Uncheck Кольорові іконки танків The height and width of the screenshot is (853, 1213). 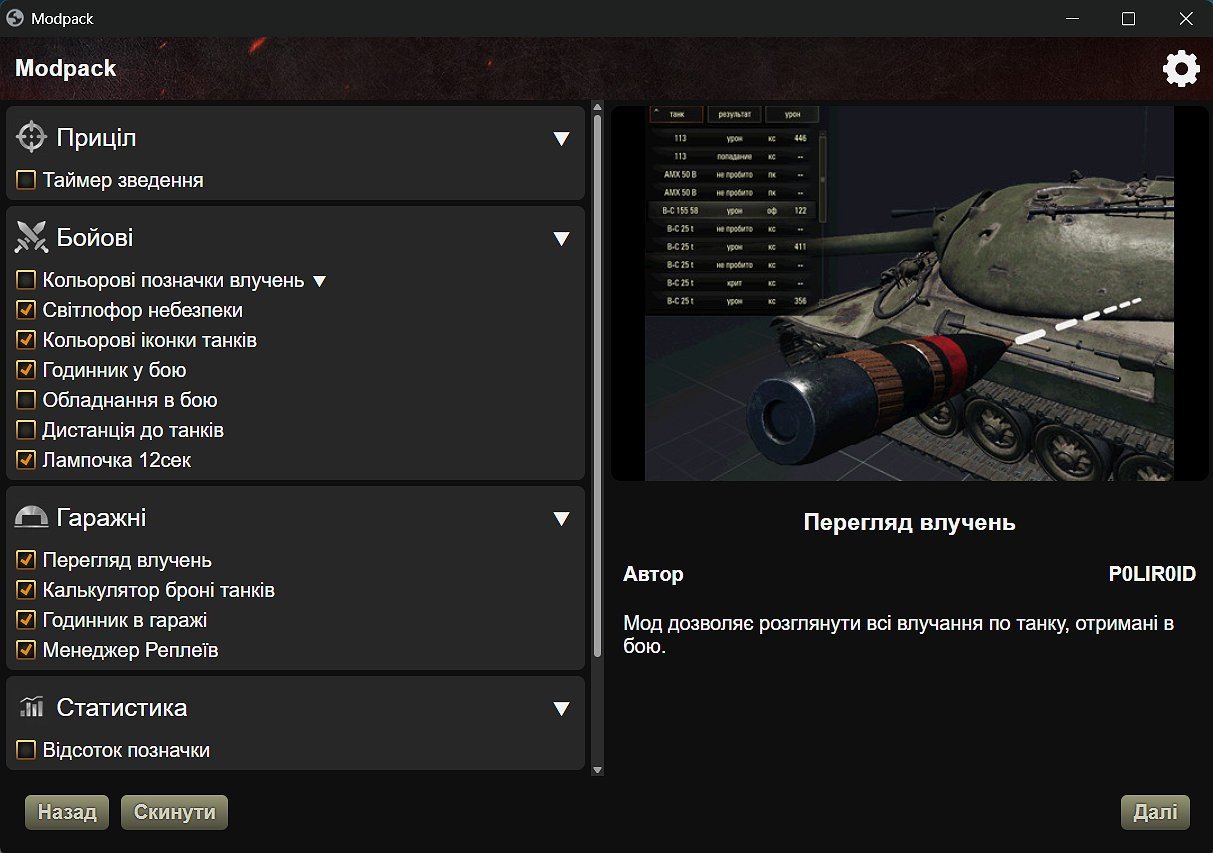[x=26, y=341]
